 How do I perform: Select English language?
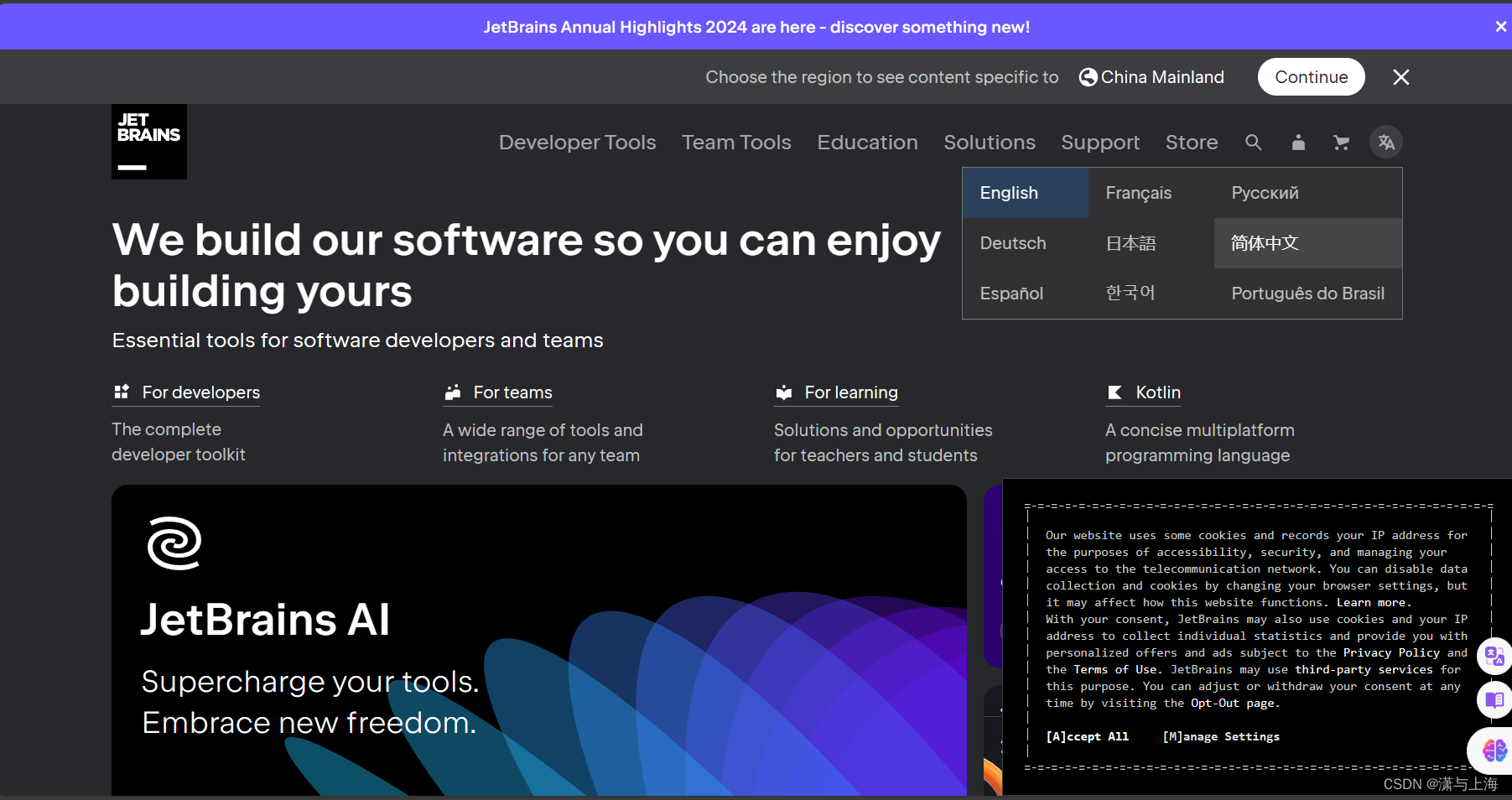click(x=1026, y=193)
